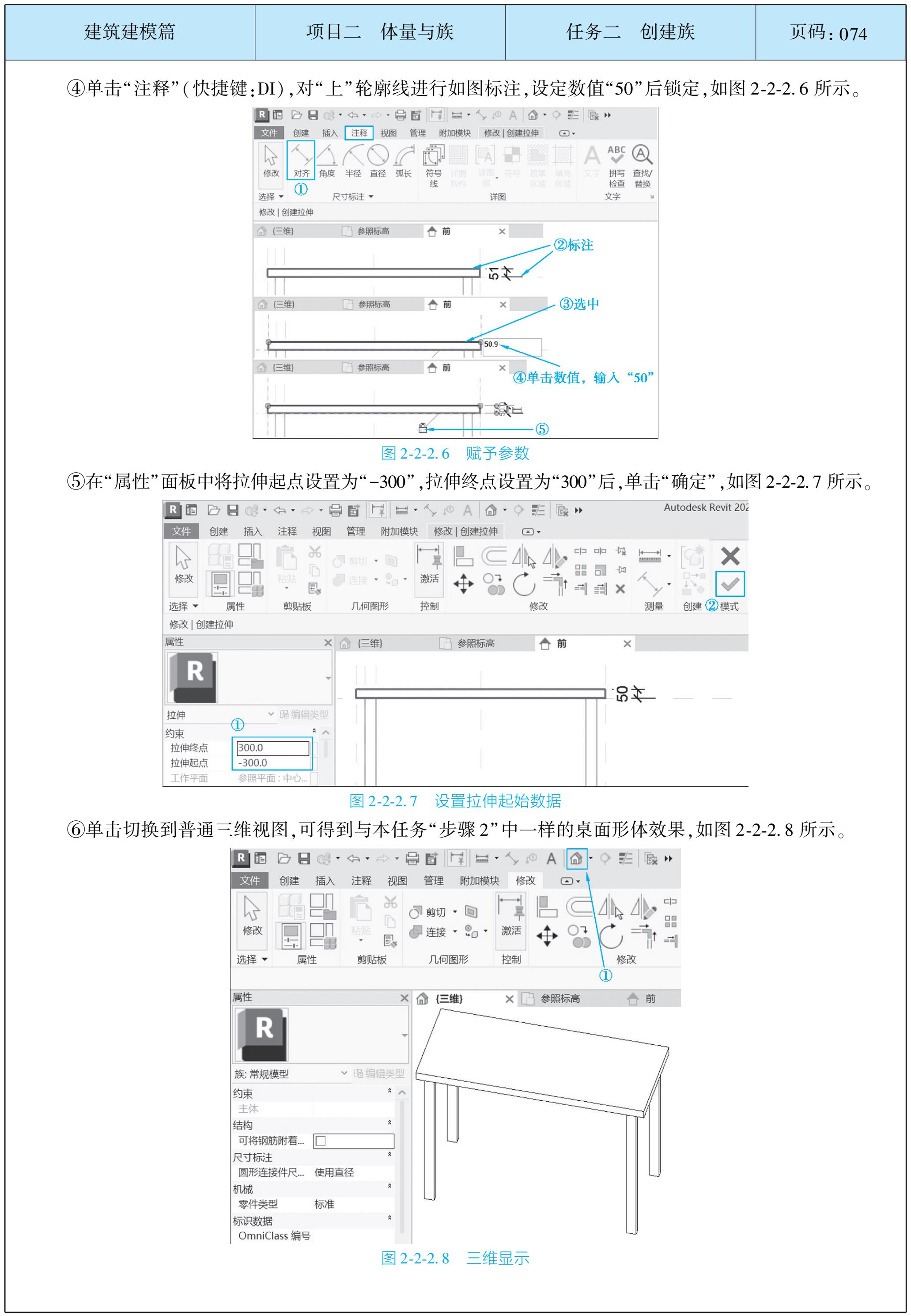
Task: Collapse the 约束 group in figure 2-2-2.7
Action: 314,732
